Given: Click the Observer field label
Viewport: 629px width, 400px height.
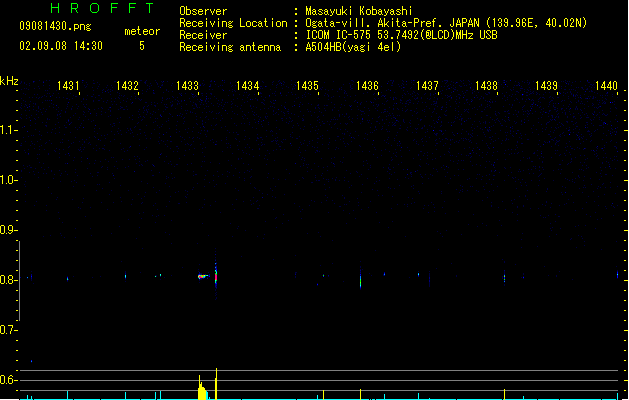Looking at the screenshot, I should click(203, 11).
